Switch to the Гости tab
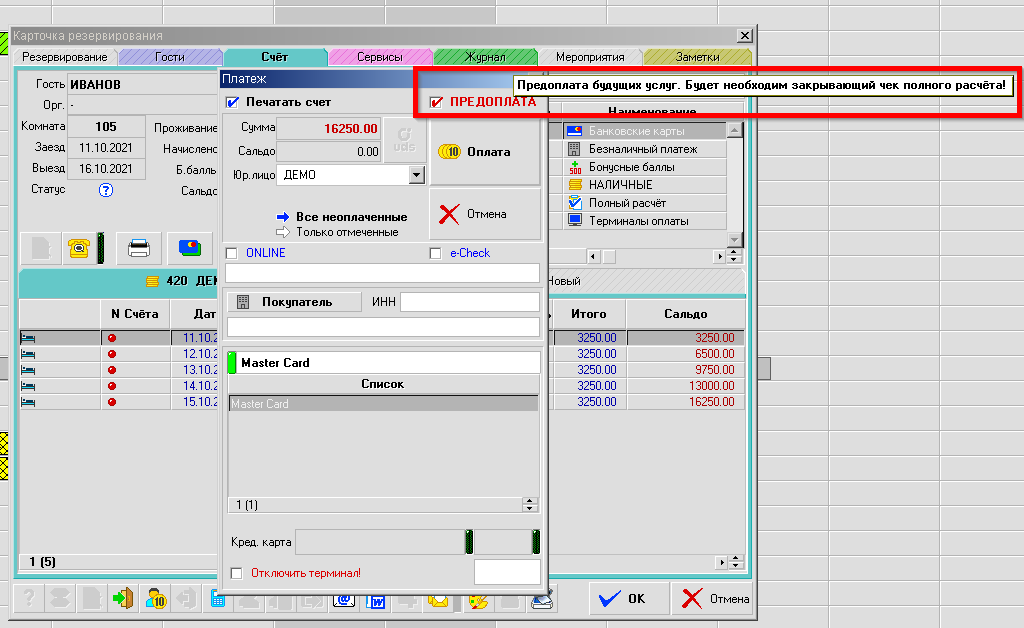 coord(169,58)
